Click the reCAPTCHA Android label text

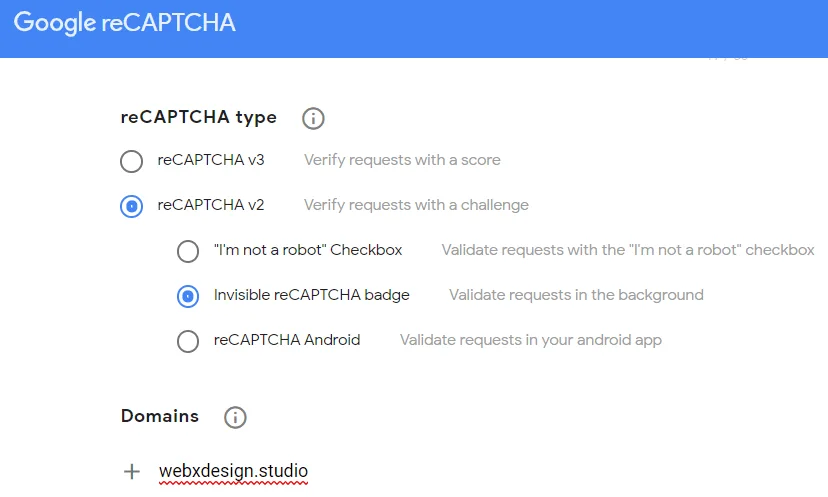point(287,340)
